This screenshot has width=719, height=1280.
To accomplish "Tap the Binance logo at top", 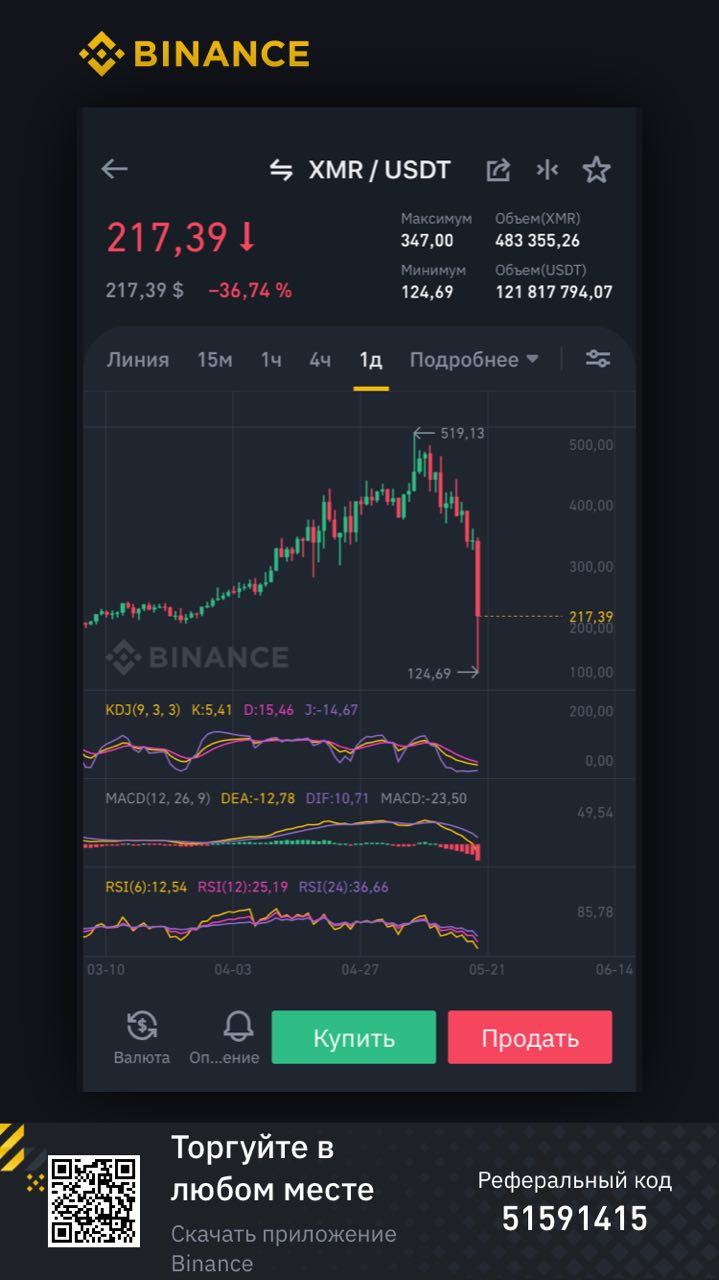I will [x=195, y=53].
